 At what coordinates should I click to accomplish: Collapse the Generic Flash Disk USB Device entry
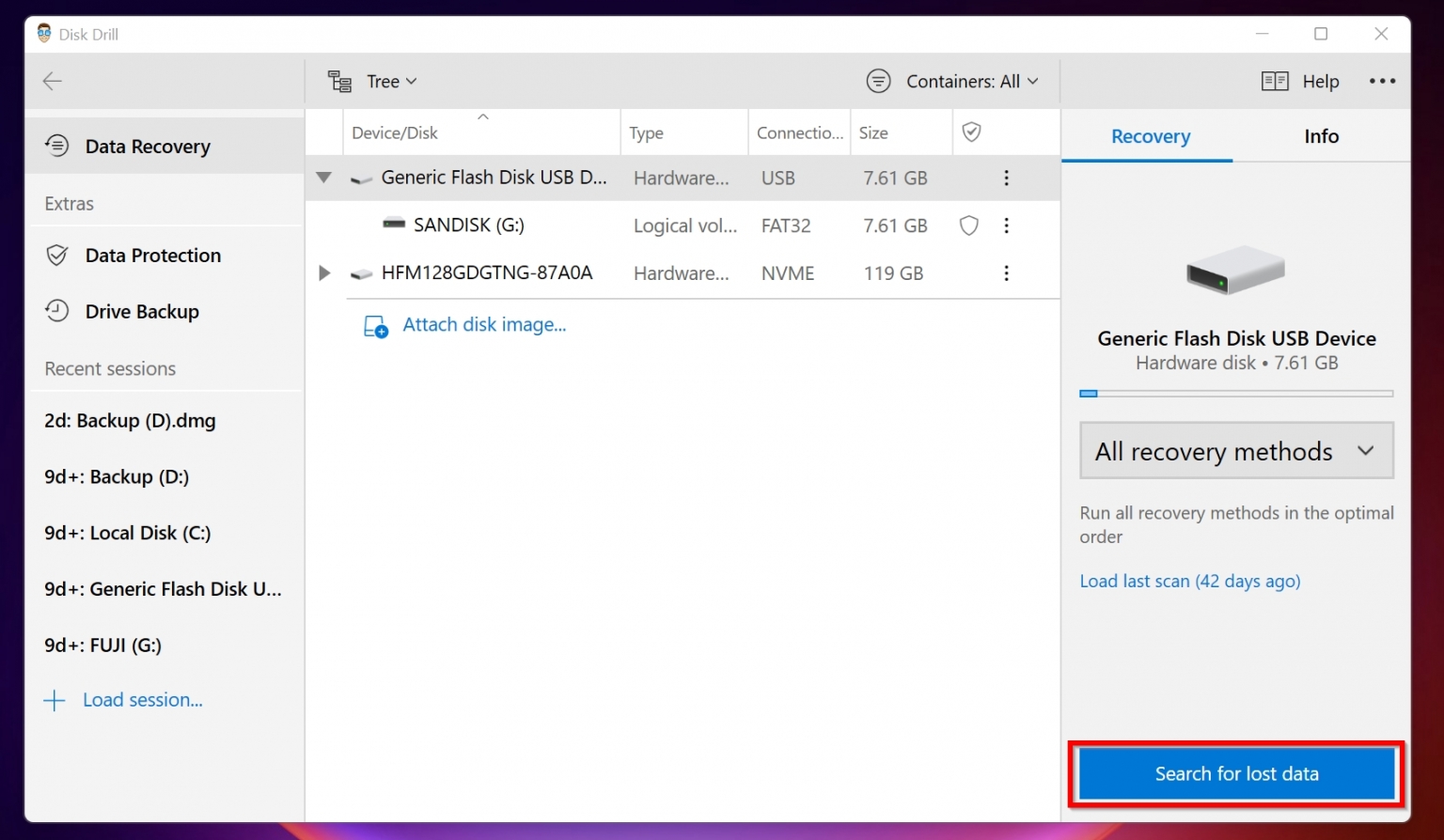(x=323, y=178)
